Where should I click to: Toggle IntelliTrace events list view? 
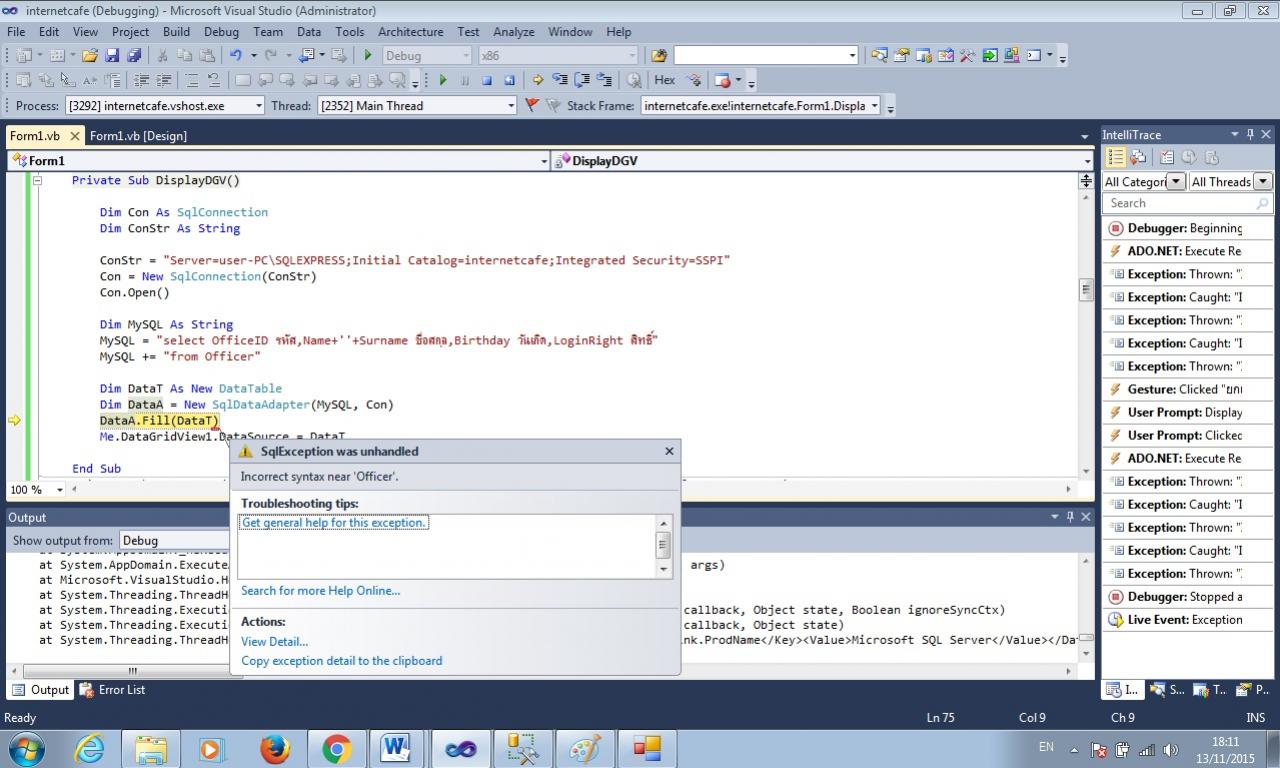[1116, 157]
